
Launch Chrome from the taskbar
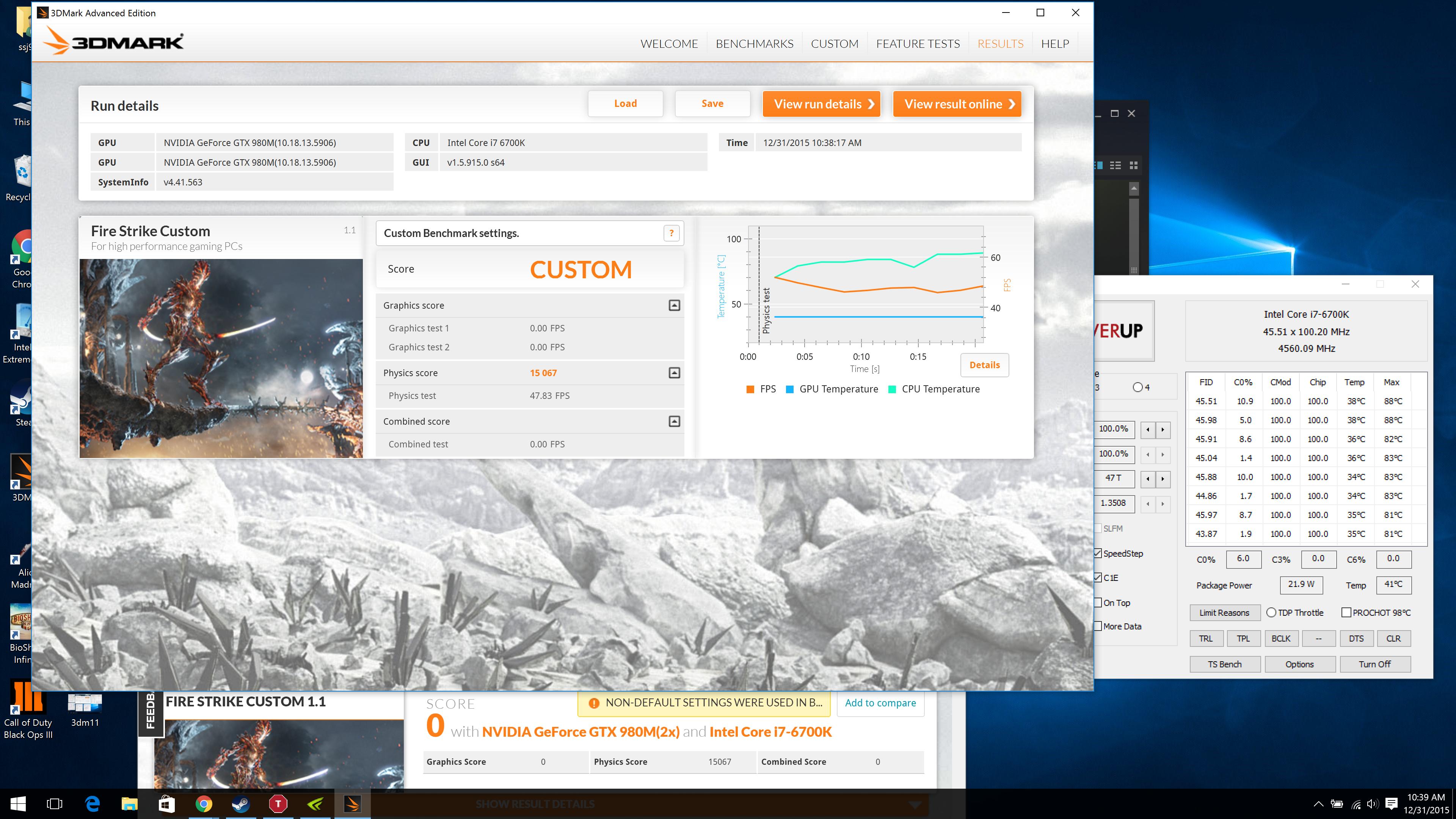pos(204,804)
